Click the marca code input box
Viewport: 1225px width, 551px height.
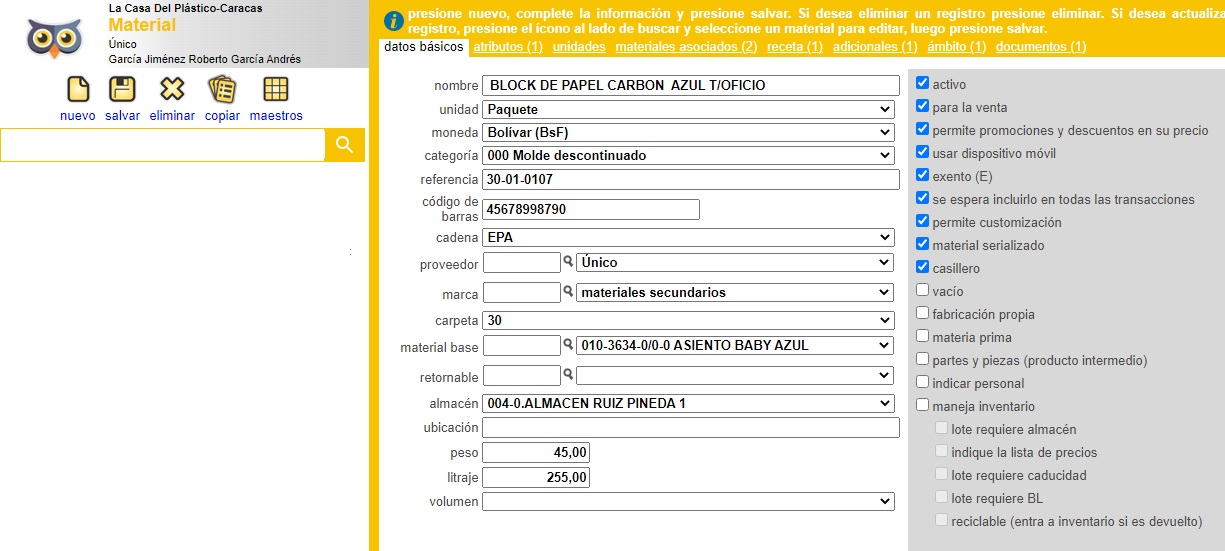(522, 292)
